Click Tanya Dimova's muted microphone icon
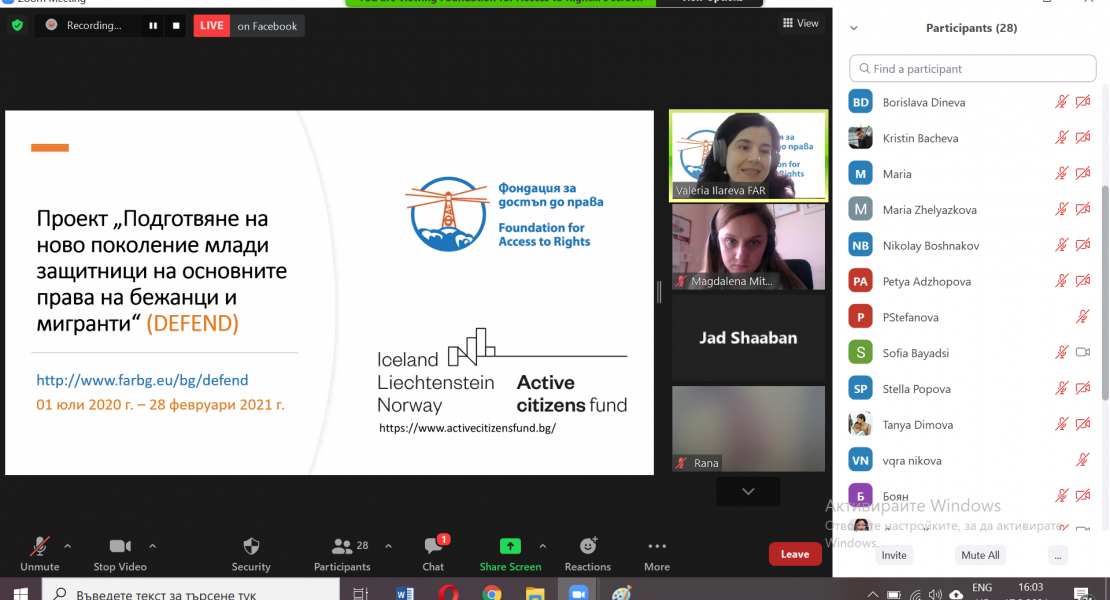The image size is (1110, 600). 1061,425
